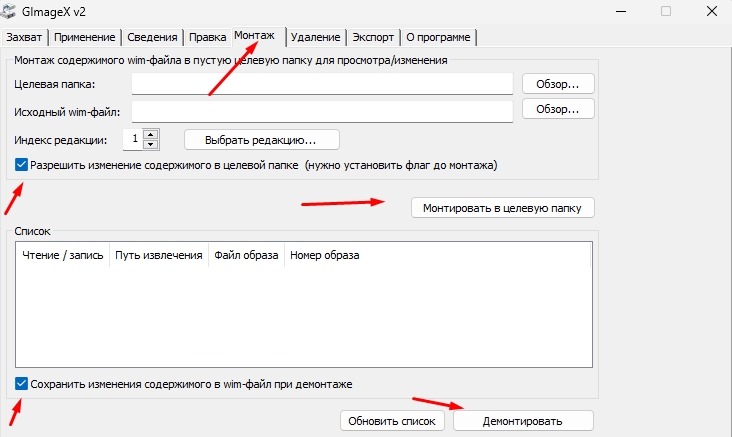Open the Захват tab
The width and height of the screenshot is (732, 437).
coord(24,37)
